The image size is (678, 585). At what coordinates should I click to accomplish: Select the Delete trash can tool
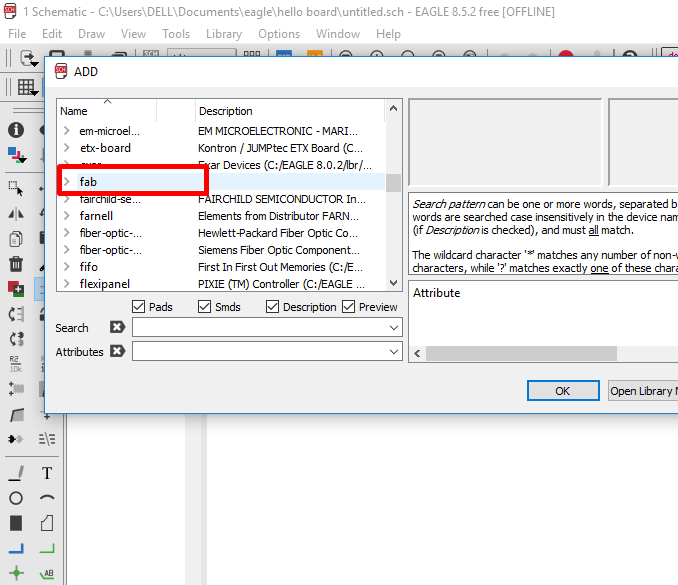pyautogui.click(x=16, y=264)
